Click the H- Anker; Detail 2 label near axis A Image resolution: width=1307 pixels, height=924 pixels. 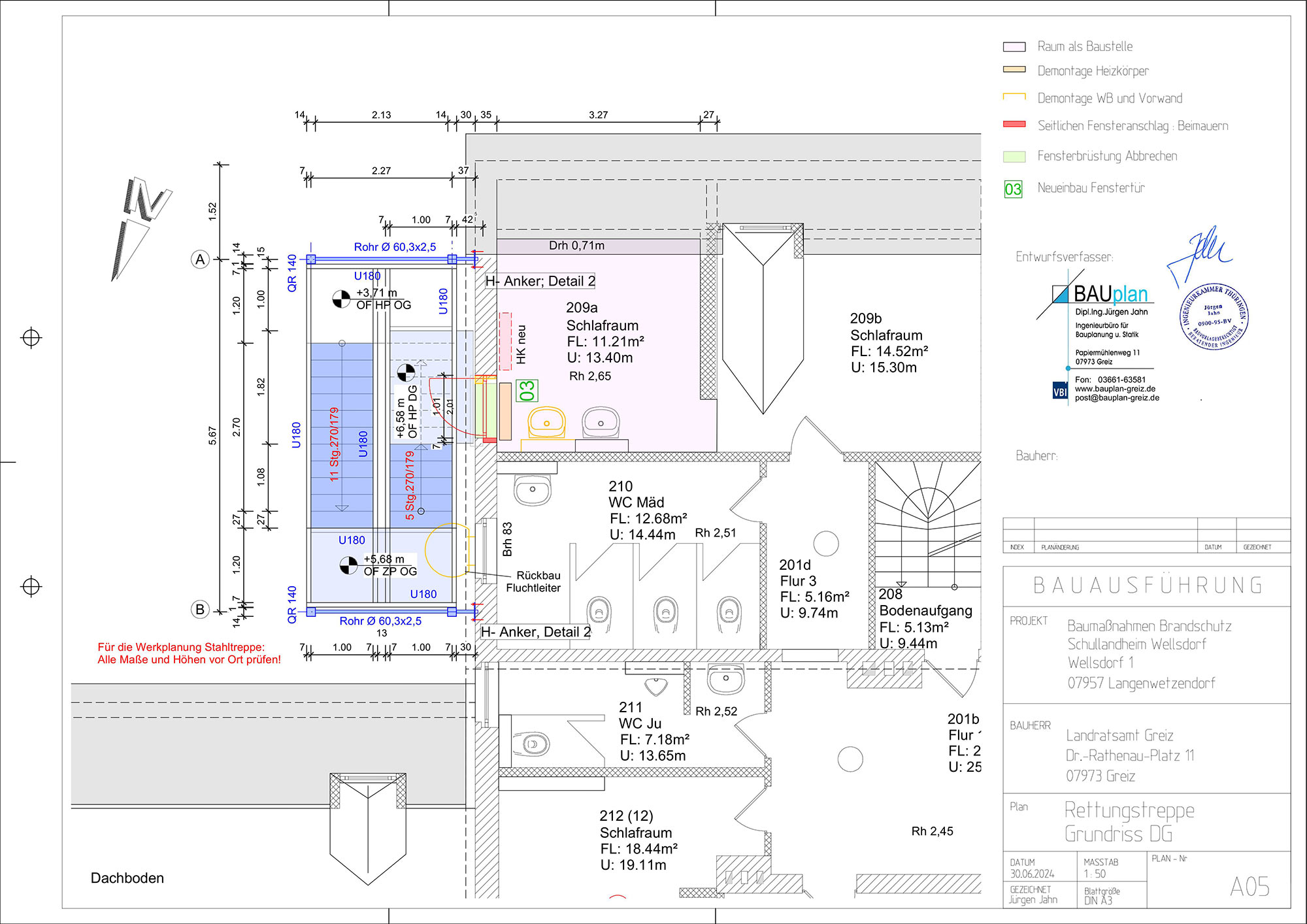(x=540, y=282)
